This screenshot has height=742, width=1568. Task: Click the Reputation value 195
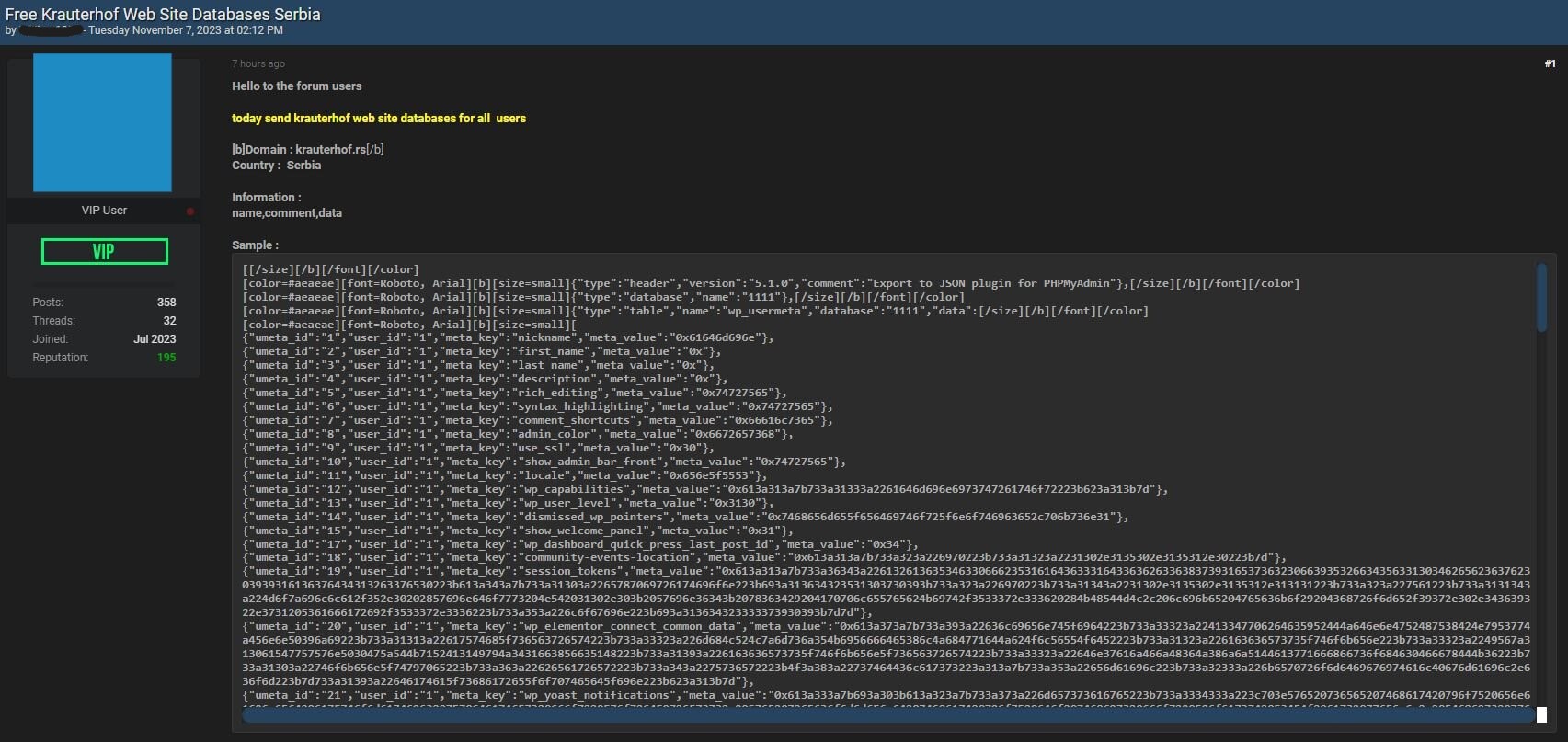point(166,358)
